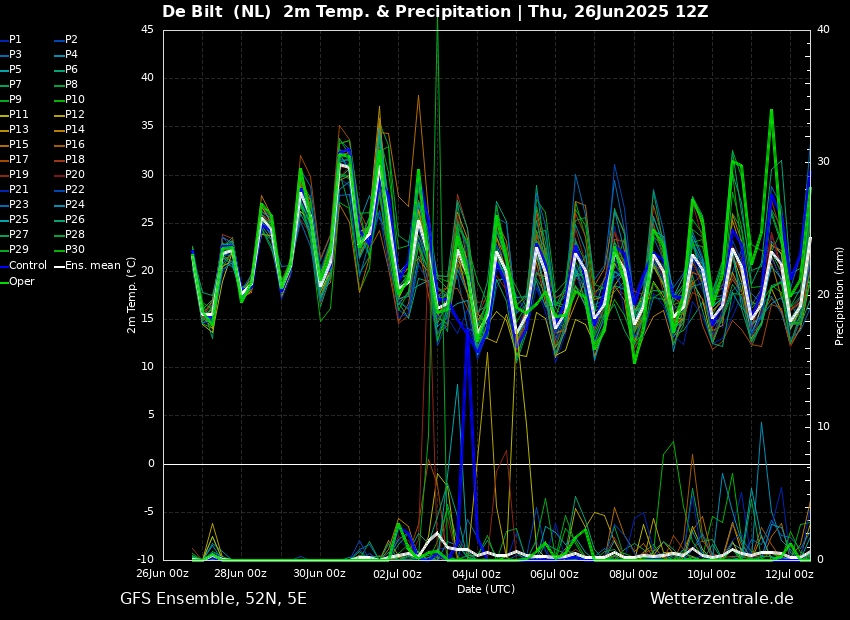Click the 26Jun 00z date tick
Image resolution: width=850 pixels, height=620 pixels.
[x=162, y=574]
